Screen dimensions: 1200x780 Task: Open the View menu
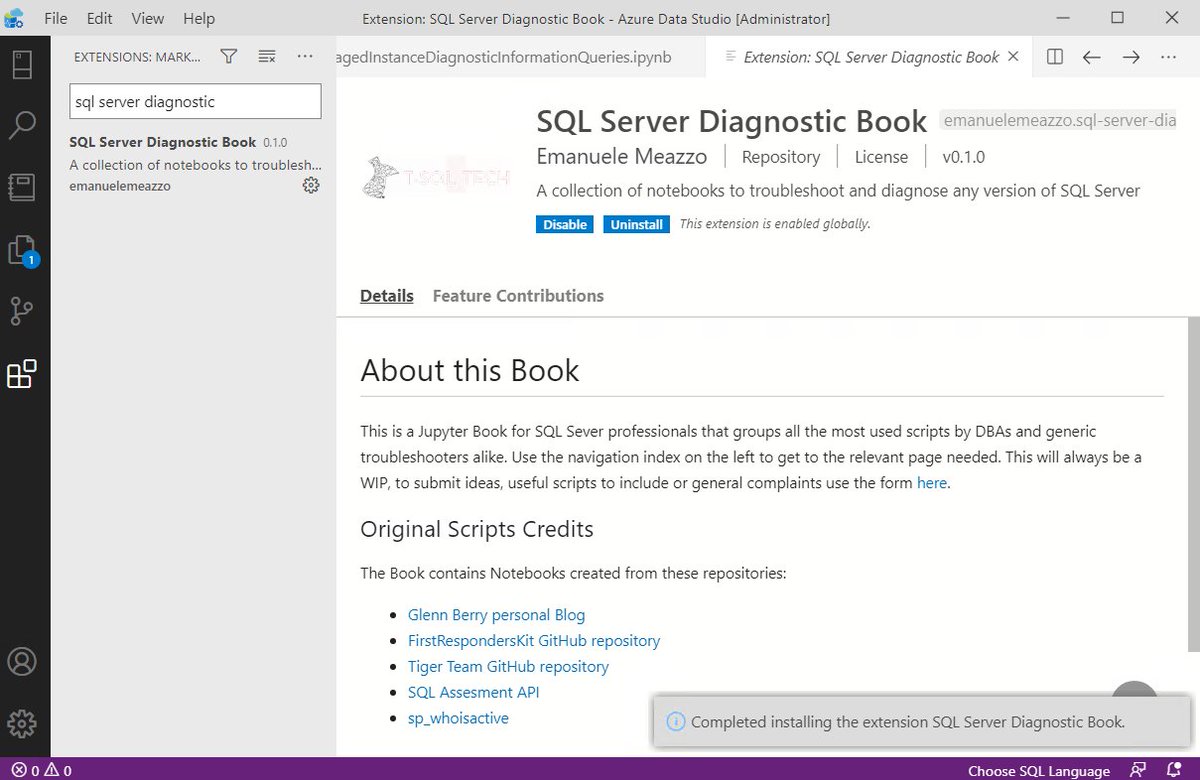click(x=148, y=18)
